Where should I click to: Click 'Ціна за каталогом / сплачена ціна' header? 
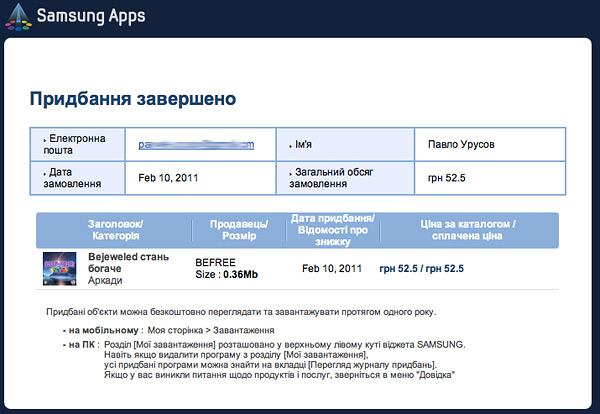point(468,230)
